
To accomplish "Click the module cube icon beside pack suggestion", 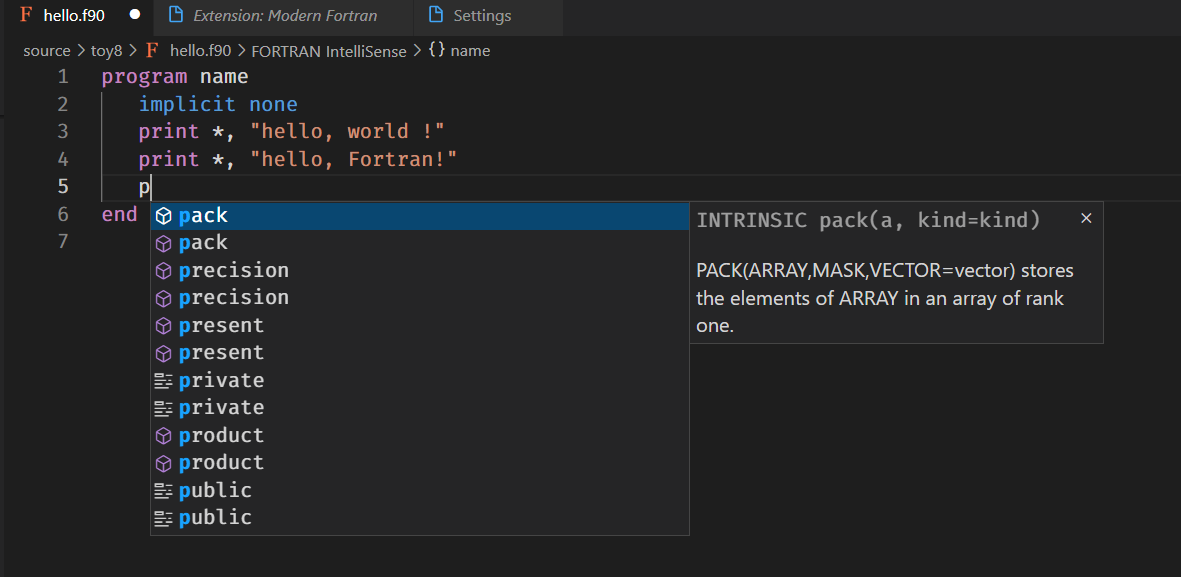I will [x=163, y=214].
